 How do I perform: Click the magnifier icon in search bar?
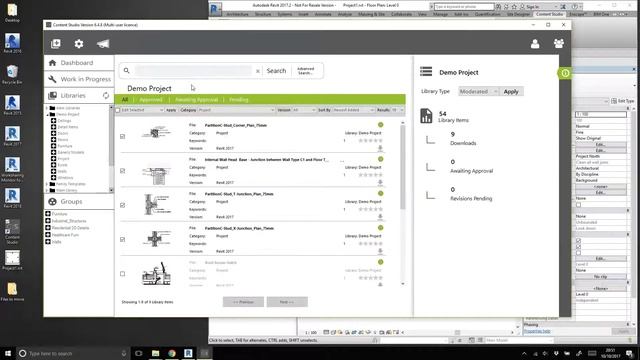(127, 71)
